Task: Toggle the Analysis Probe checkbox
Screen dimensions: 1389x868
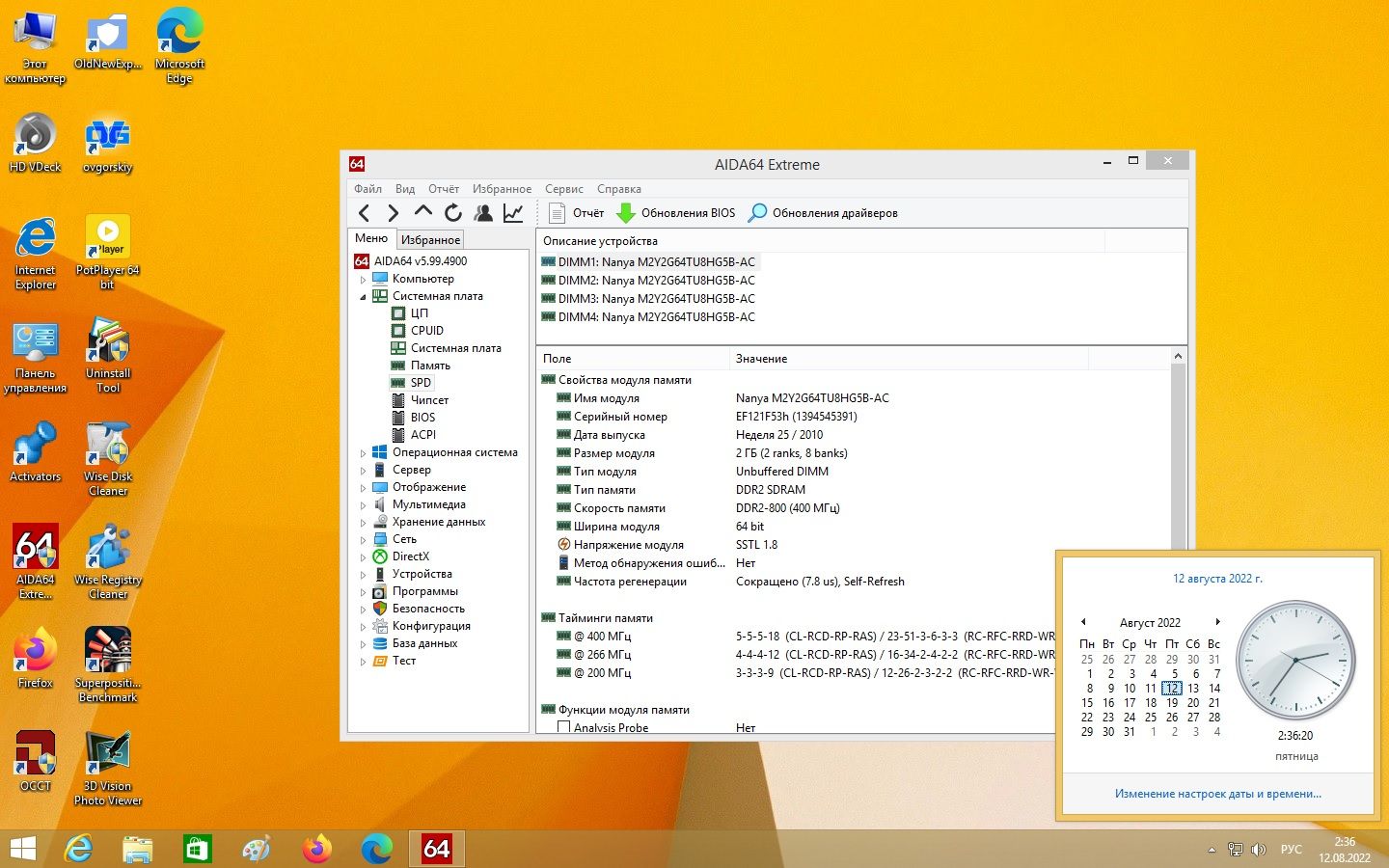Action: 564,727
